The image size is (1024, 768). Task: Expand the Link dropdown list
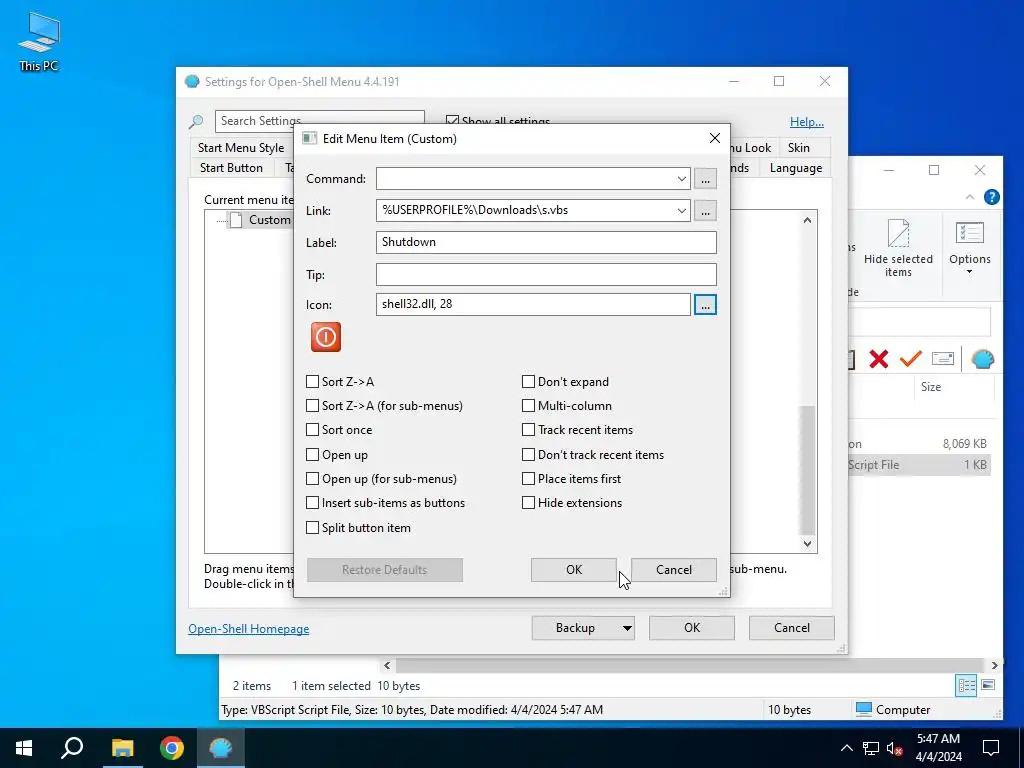(x=681, y=211)
